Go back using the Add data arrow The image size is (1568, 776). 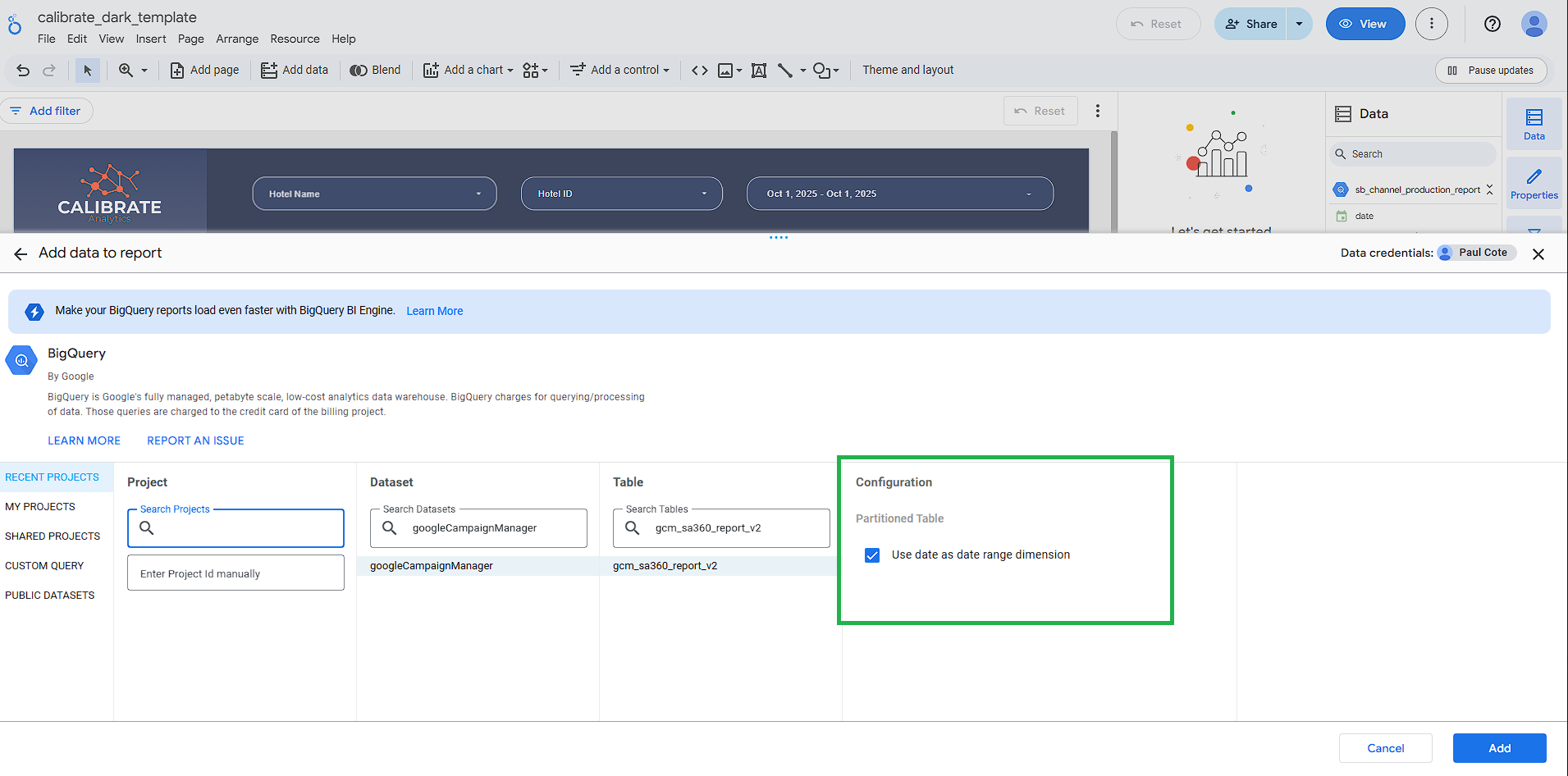coord(21,254)
